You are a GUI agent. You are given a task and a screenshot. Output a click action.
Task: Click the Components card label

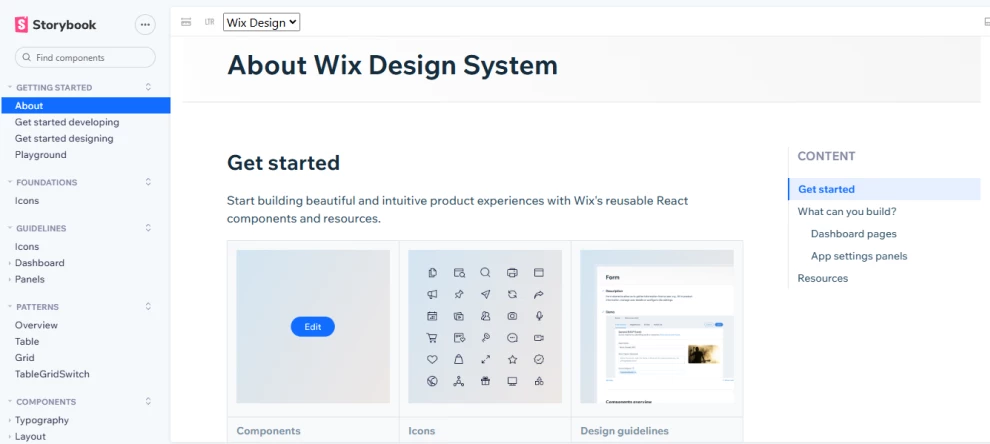pyautogui.click(x=268, y=431)
